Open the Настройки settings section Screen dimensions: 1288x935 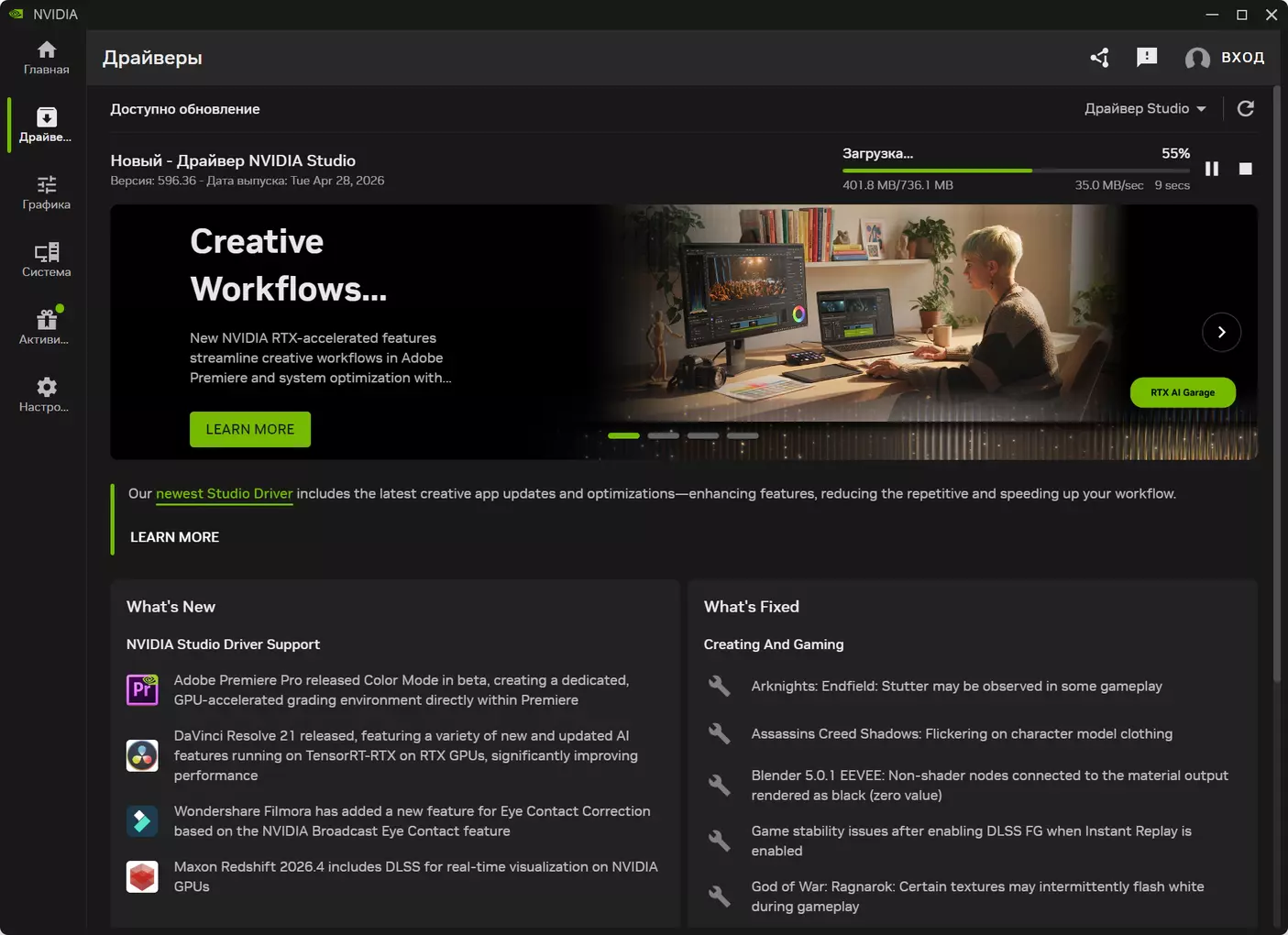(46, 395)
